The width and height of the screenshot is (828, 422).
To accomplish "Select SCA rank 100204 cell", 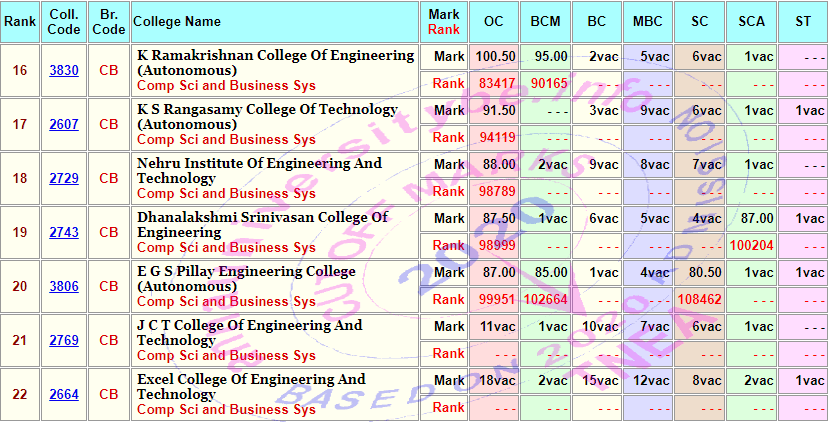I will (x=751, y=245).
